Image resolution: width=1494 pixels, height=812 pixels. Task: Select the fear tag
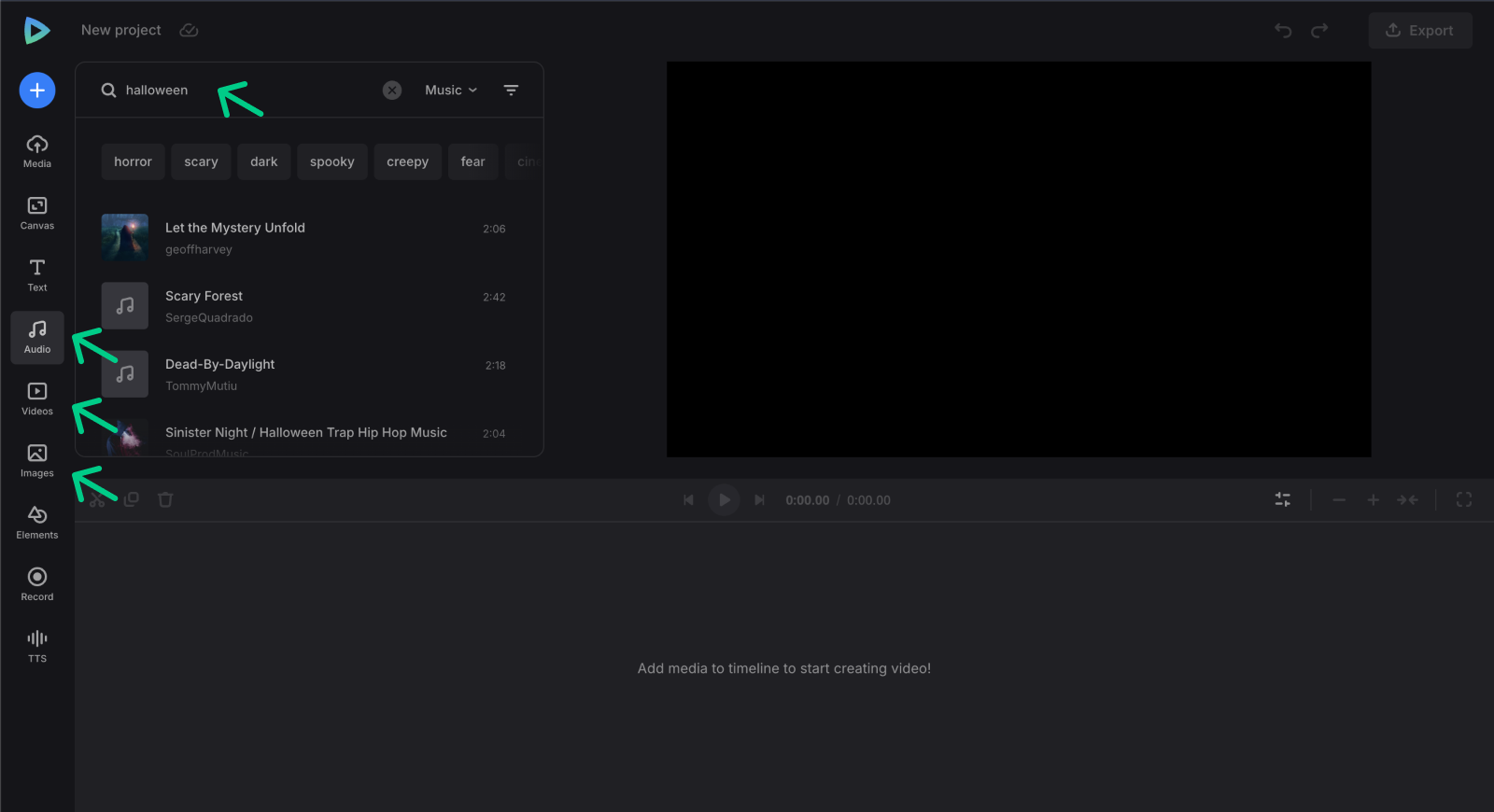473,161
